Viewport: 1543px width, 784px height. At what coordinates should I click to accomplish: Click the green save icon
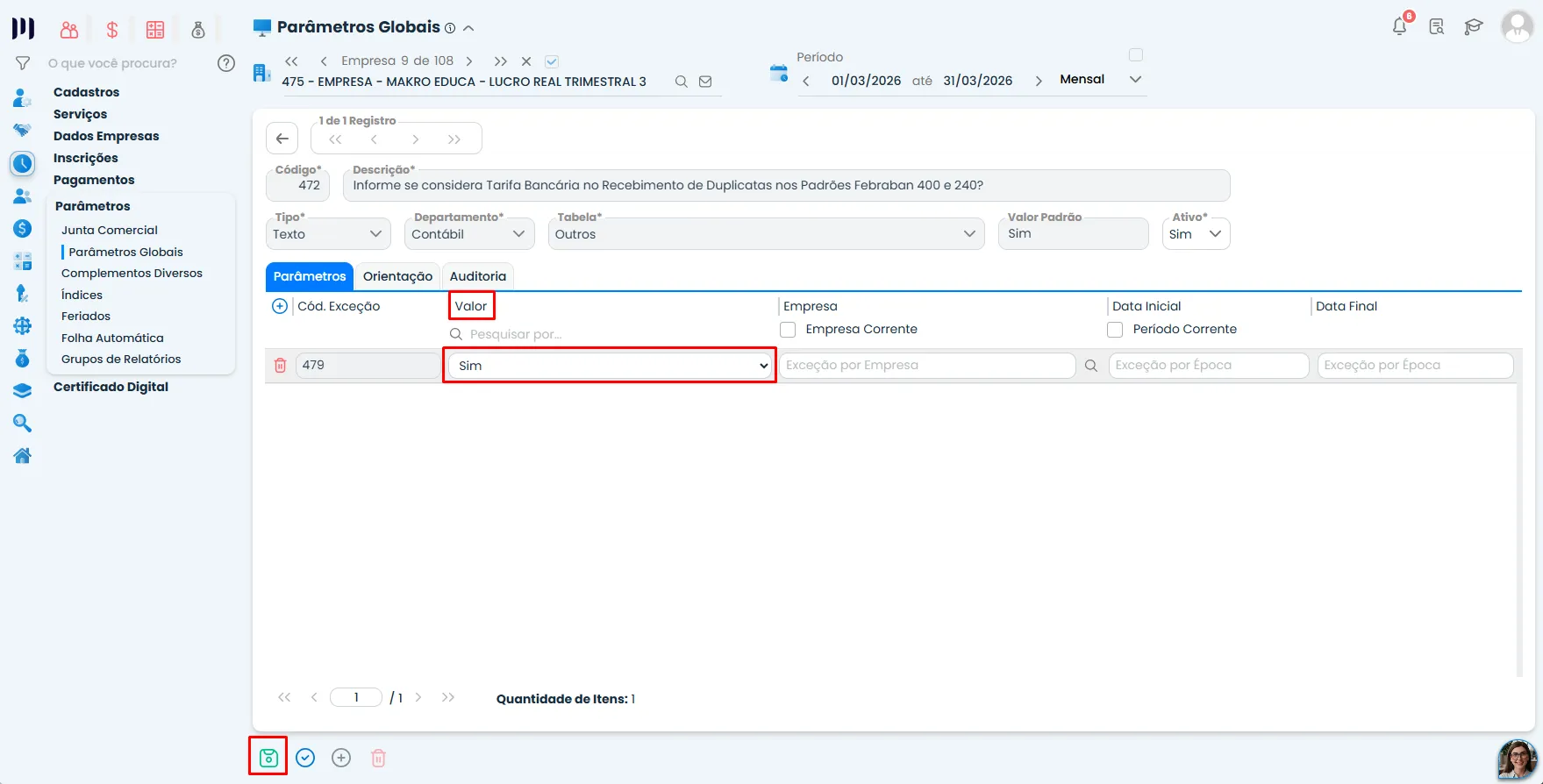[x=268, y=758]
